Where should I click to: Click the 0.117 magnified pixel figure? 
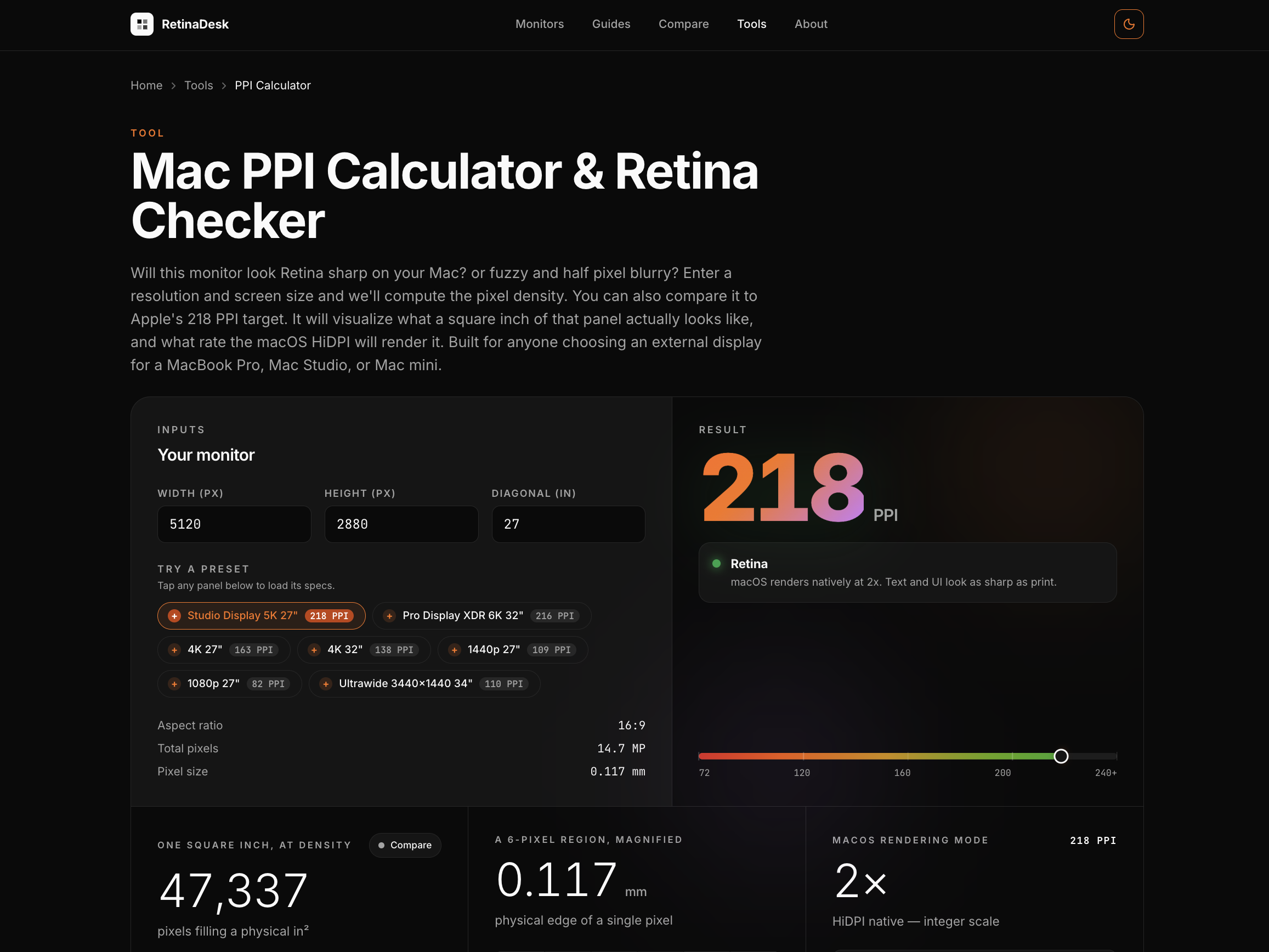click(557, 880)
